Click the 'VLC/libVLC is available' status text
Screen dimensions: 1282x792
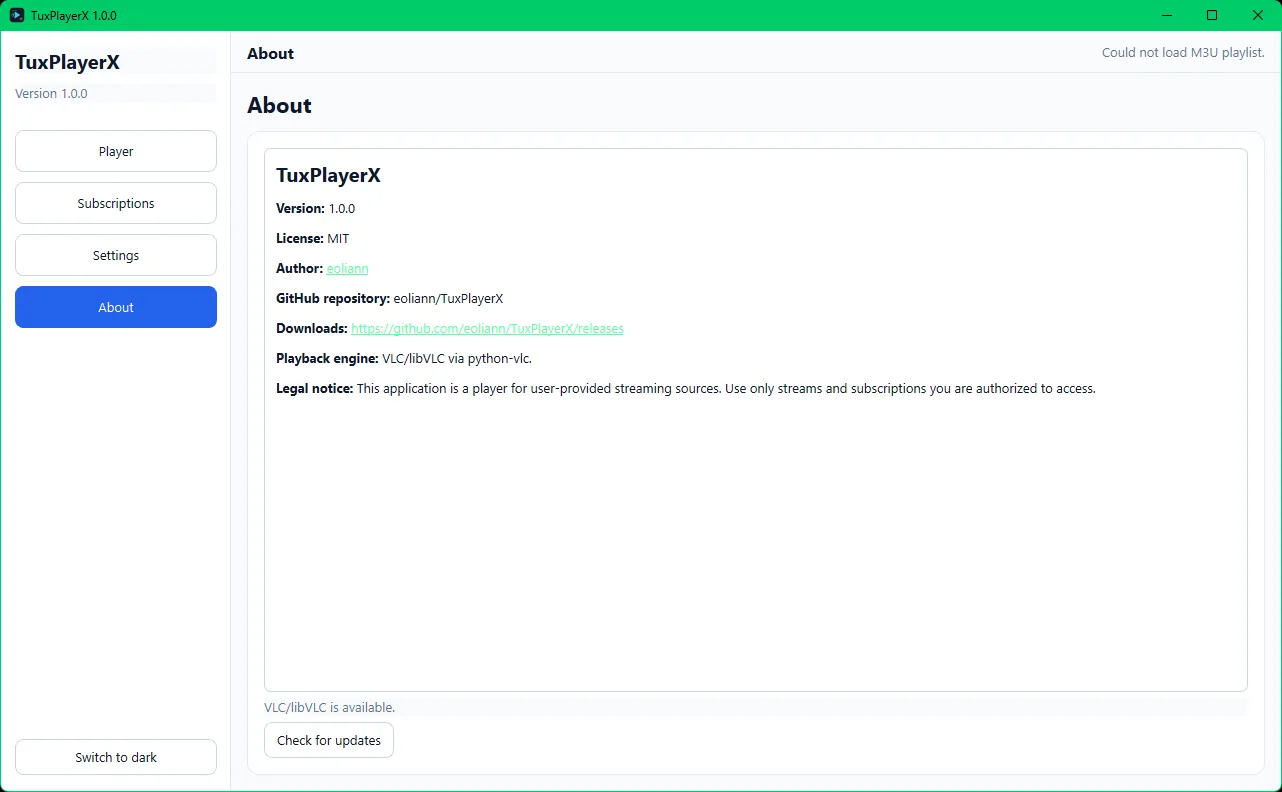(x=329, y=707)
